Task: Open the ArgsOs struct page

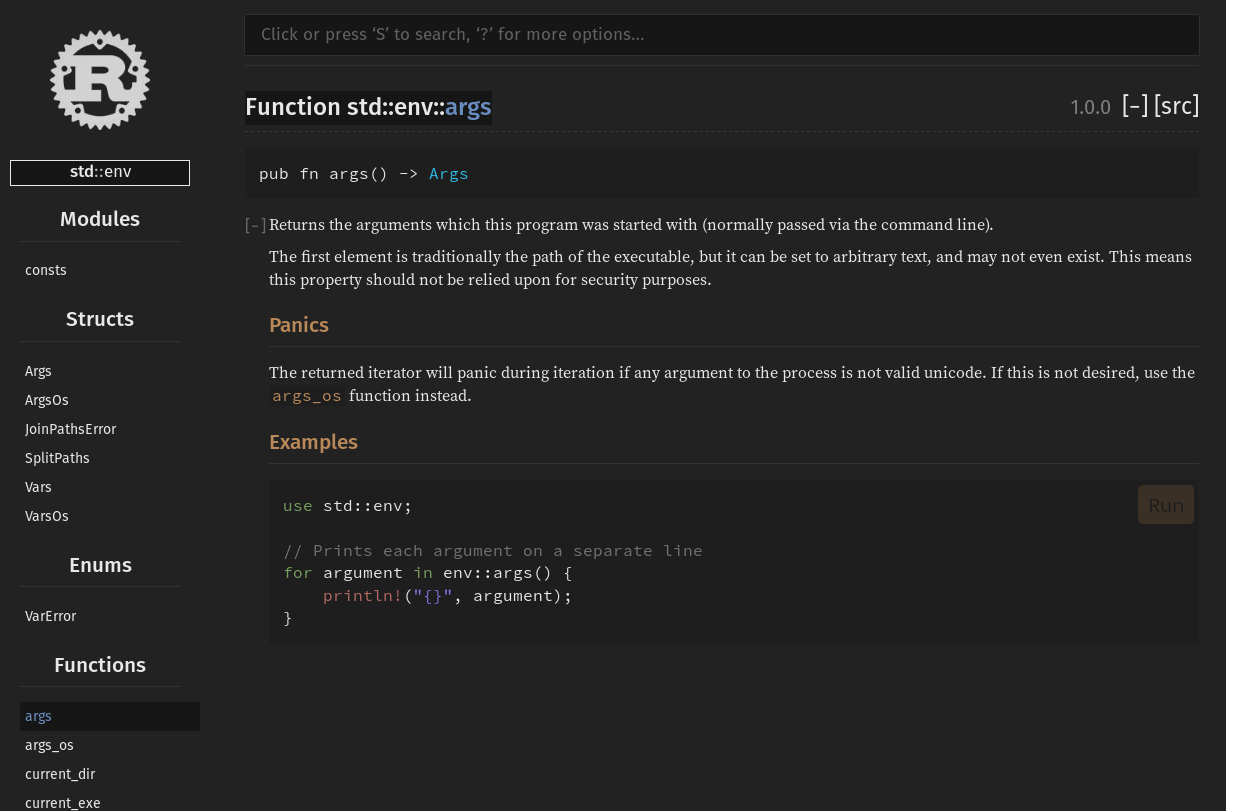Action: pos(46,400)
